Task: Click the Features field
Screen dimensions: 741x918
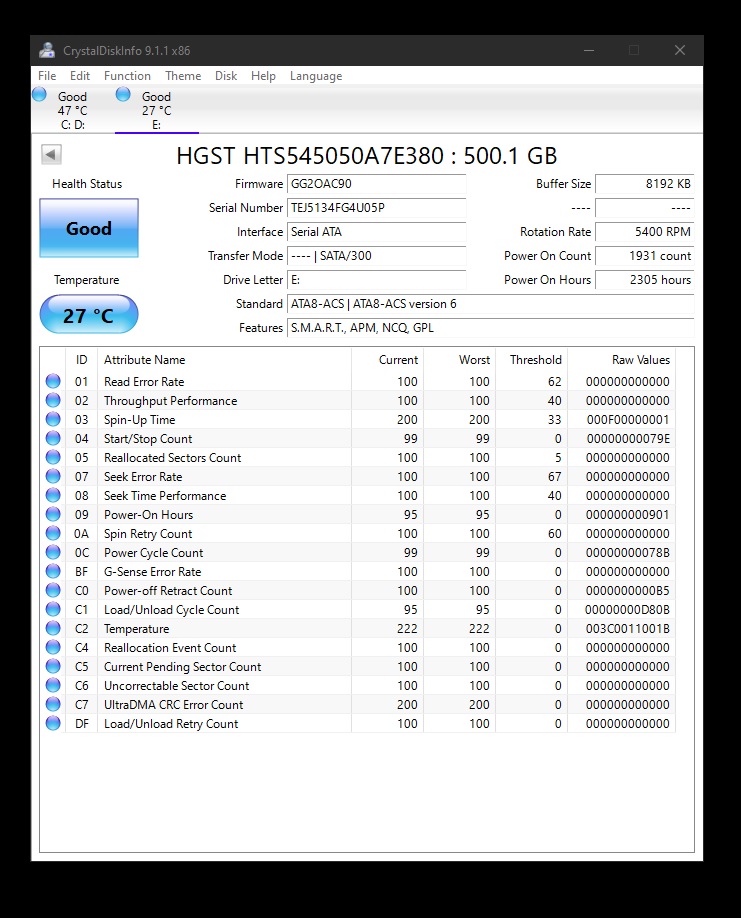Action: [490, 328]
